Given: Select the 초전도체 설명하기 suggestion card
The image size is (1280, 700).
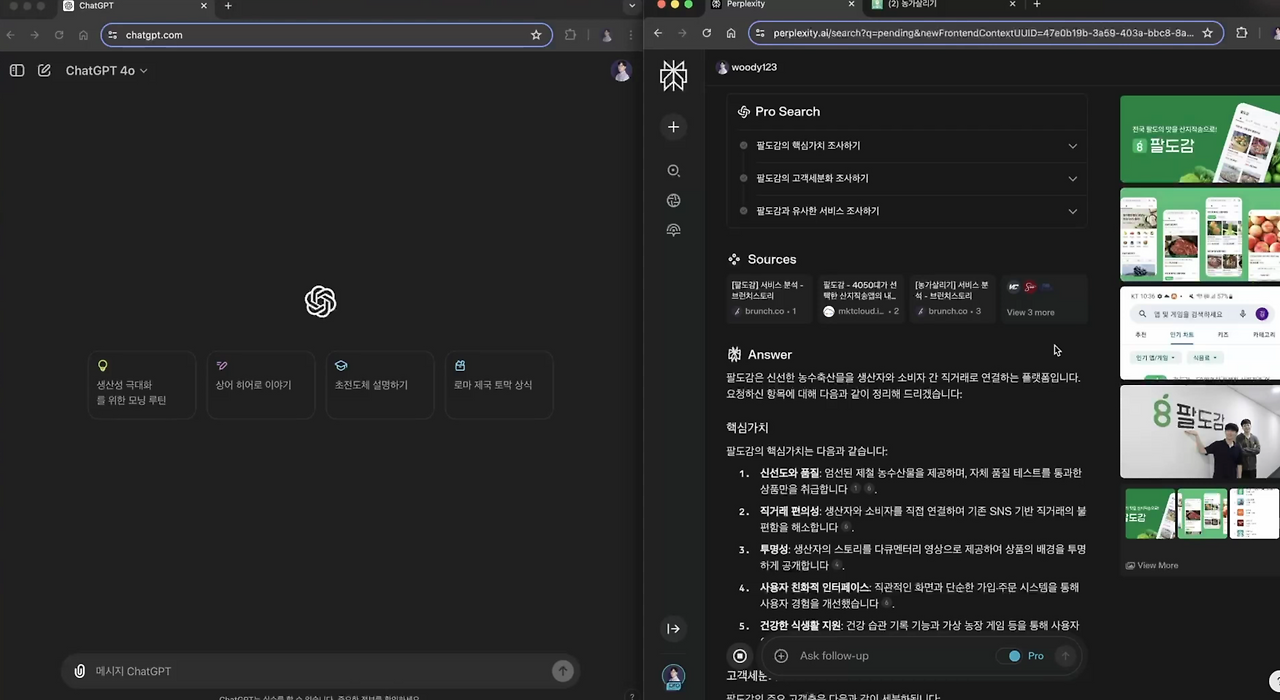Looking at the screenshot, I should click(379, 385).
